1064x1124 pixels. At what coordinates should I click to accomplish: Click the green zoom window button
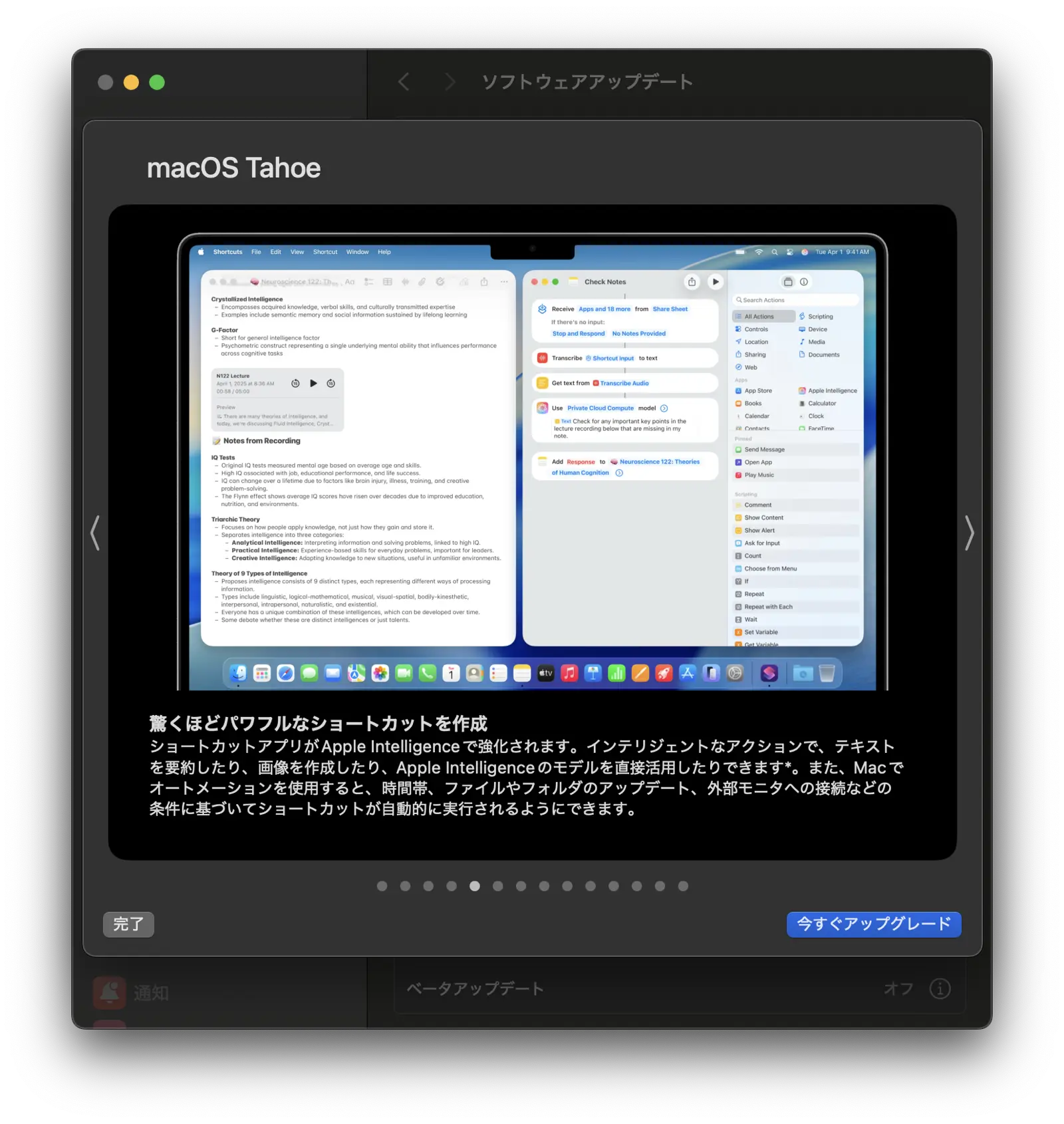157,82
